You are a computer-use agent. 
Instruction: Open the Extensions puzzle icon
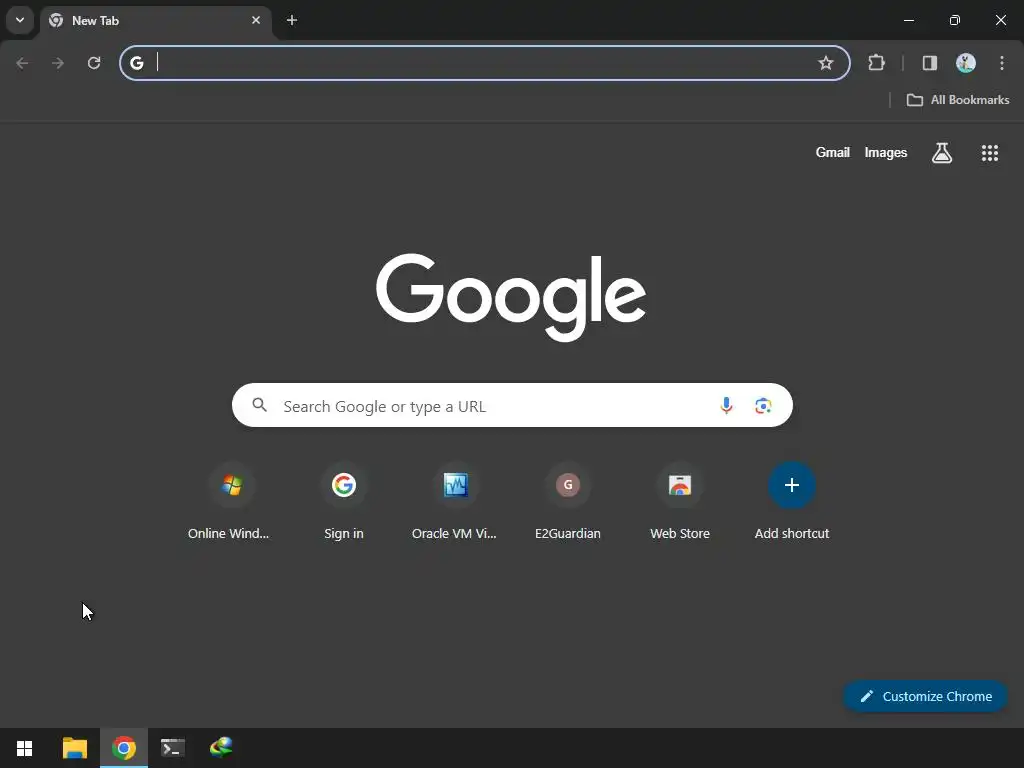pos(876,63)
